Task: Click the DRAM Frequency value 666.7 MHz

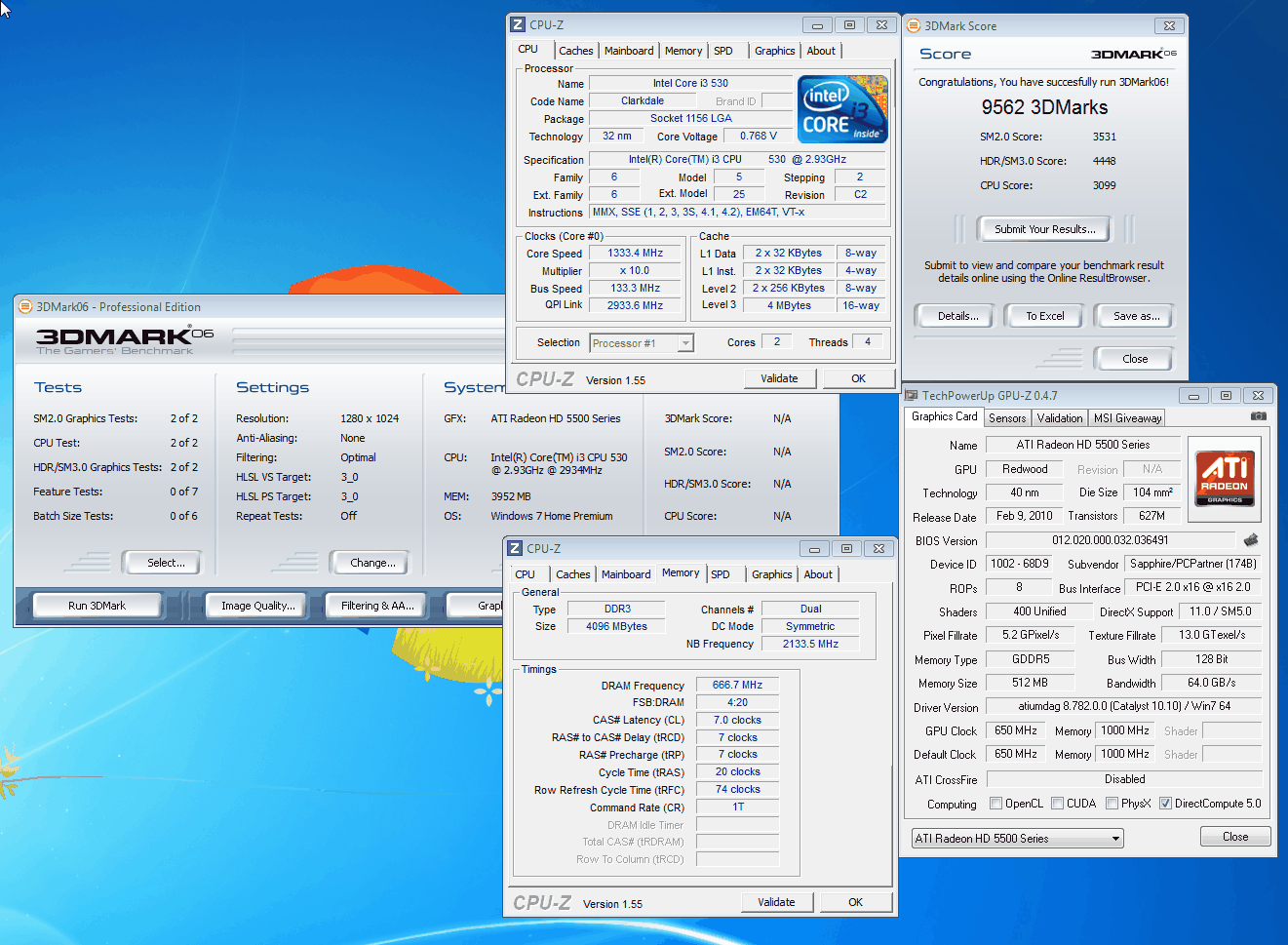Action: tap(737, 685)
